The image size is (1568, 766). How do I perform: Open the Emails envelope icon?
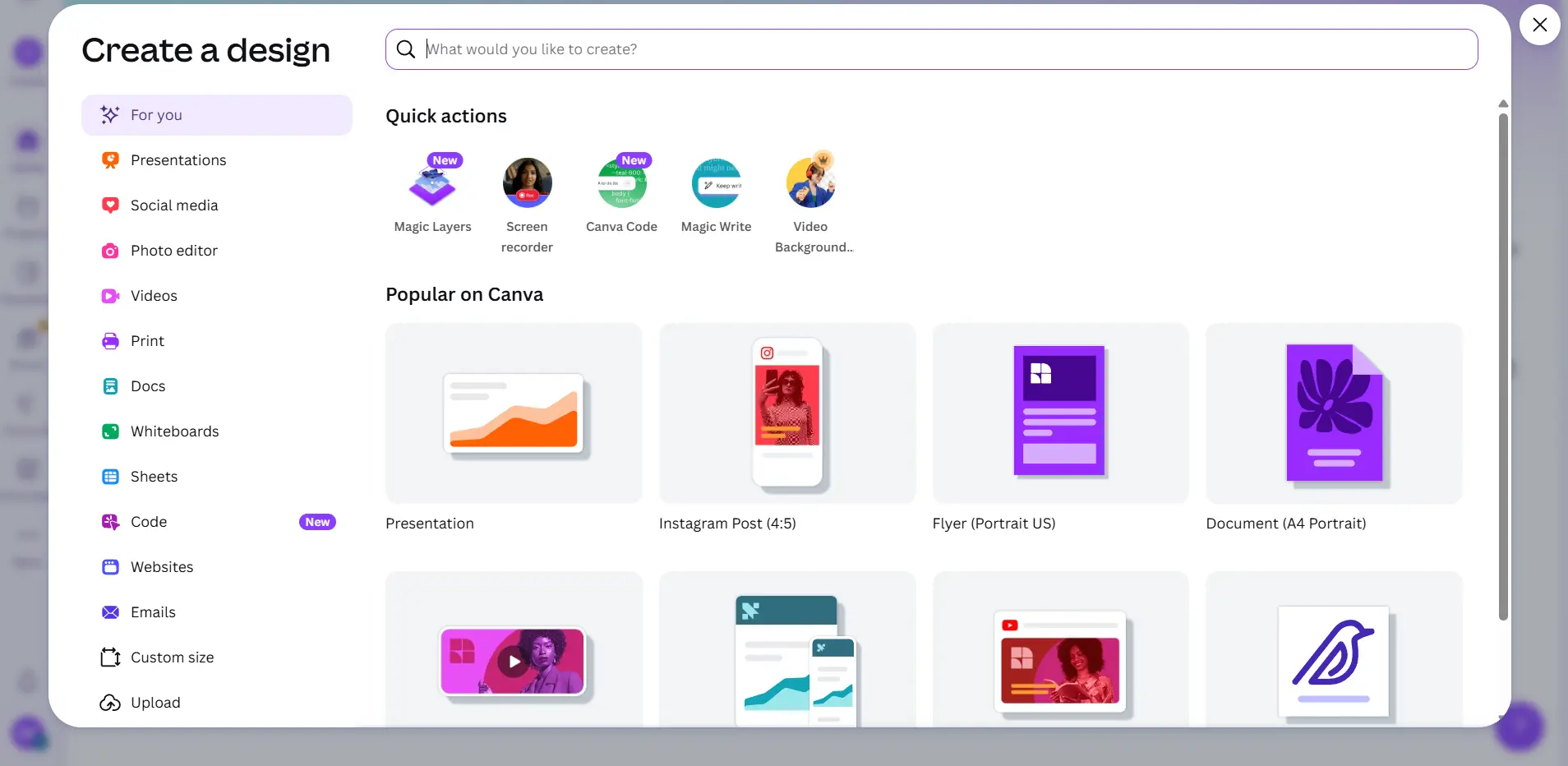[110, 612]
